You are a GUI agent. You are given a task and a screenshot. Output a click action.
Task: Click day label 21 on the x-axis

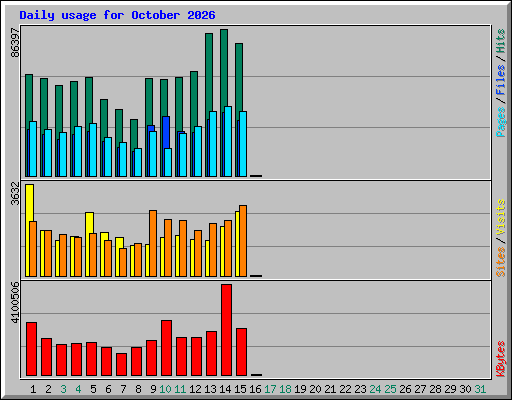(x=331, y=389)
